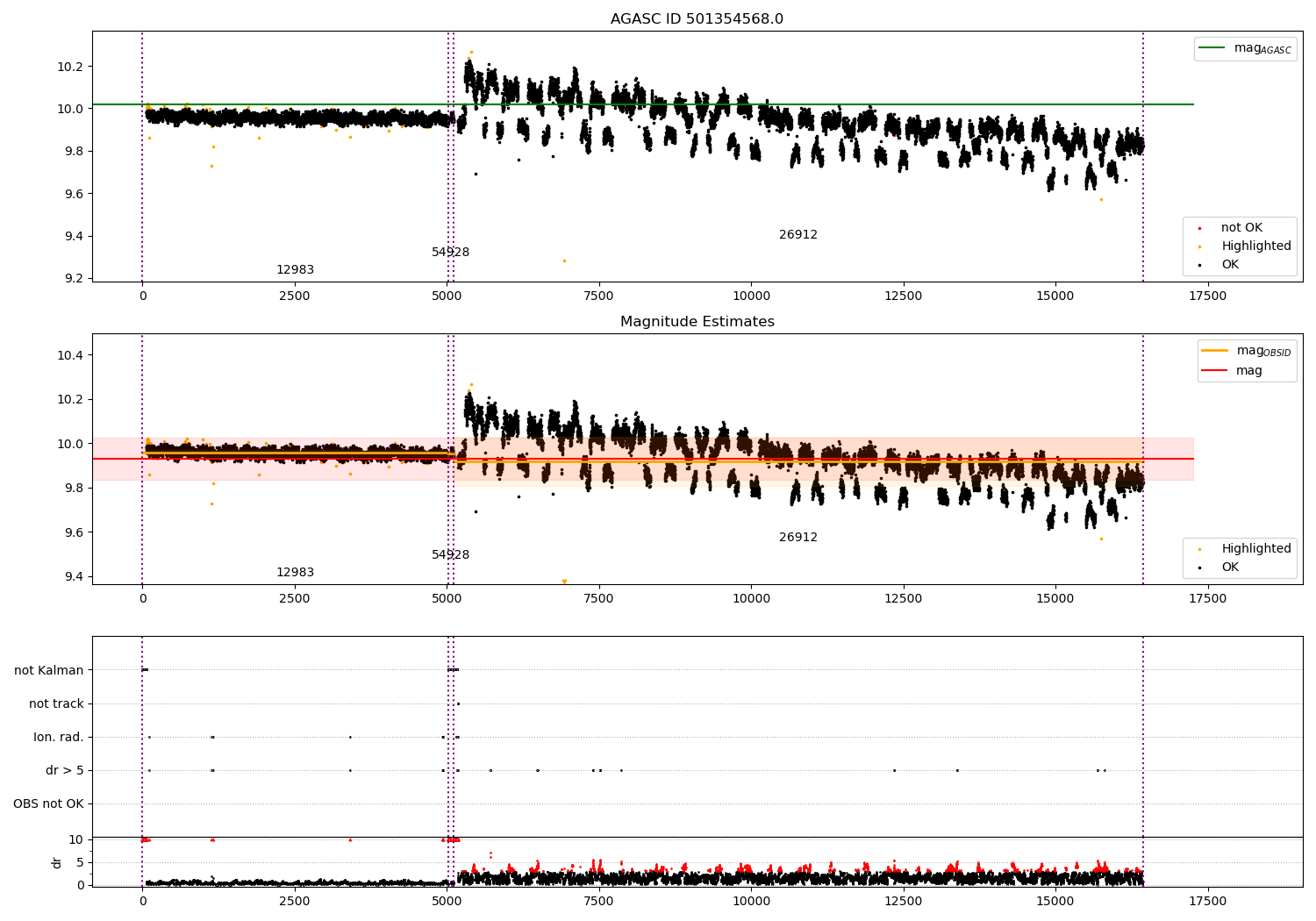The width and height of the screenshot is (1316, 921).
Task: Click the "Magnitude Estimates" plot title
Action: (697, 322)
